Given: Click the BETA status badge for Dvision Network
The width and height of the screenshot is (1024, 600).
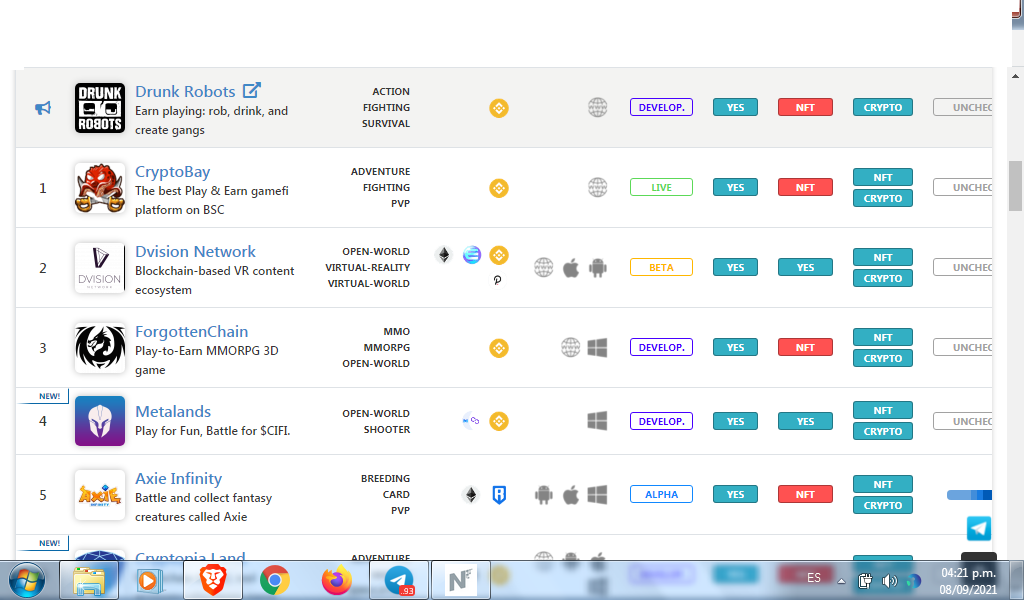Looking at the screenshot, I should pyautogui.click(x=662, y=267).
